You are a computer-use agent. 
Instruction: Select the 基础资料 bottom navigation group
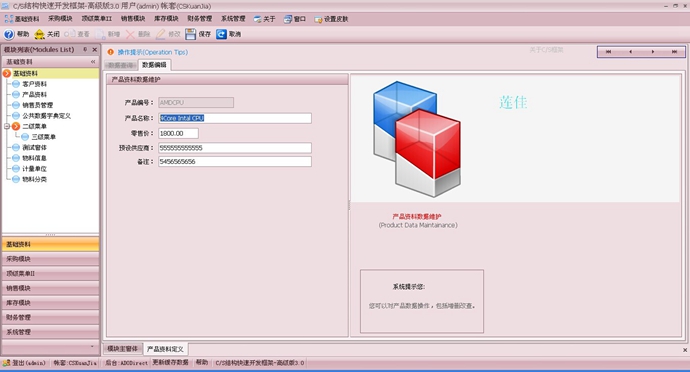click(x=51, y=244)
